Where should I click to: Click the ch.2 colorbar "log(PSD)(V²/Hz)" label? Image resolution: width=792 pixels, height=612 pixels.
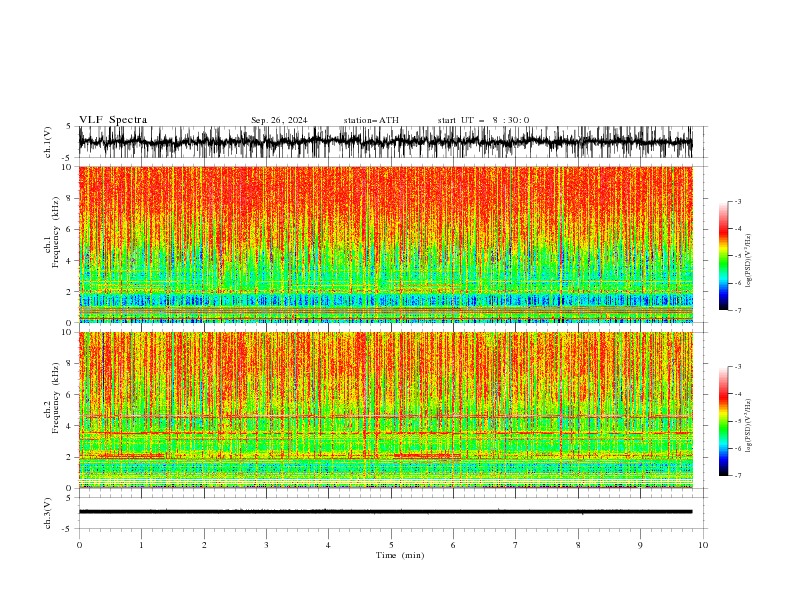pyautogui.click(x=749, y=425)
